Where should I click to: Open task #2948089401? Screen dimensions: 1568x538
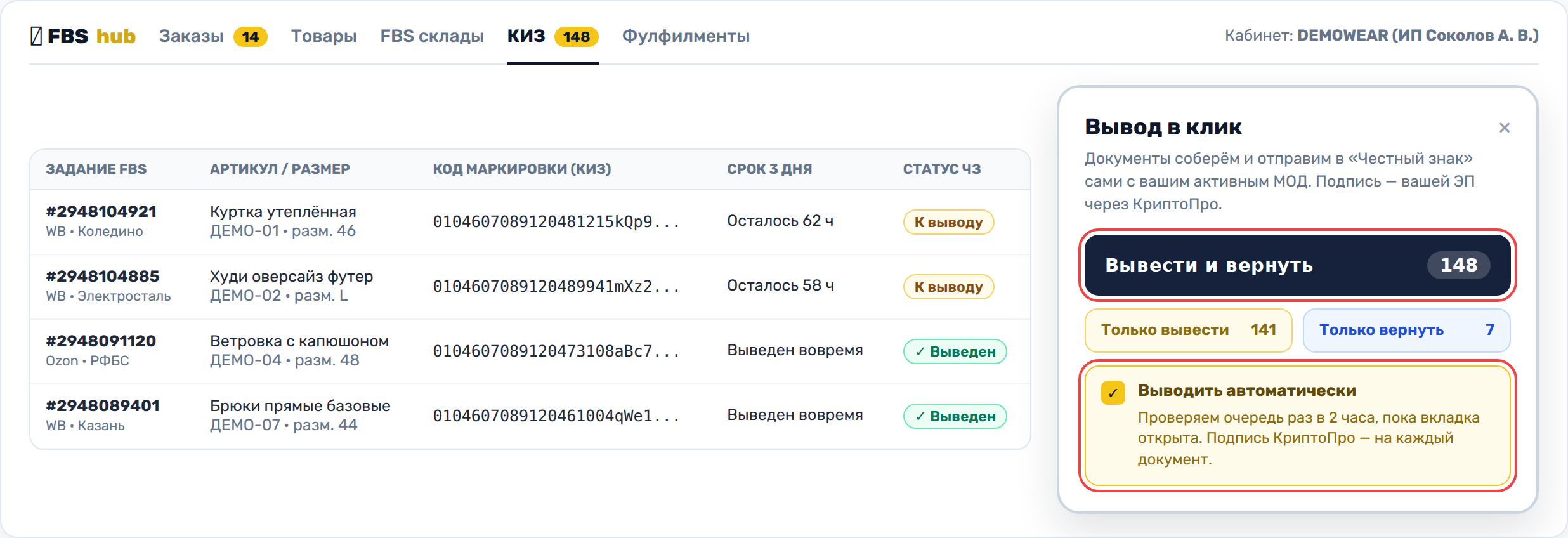point(103,406)
